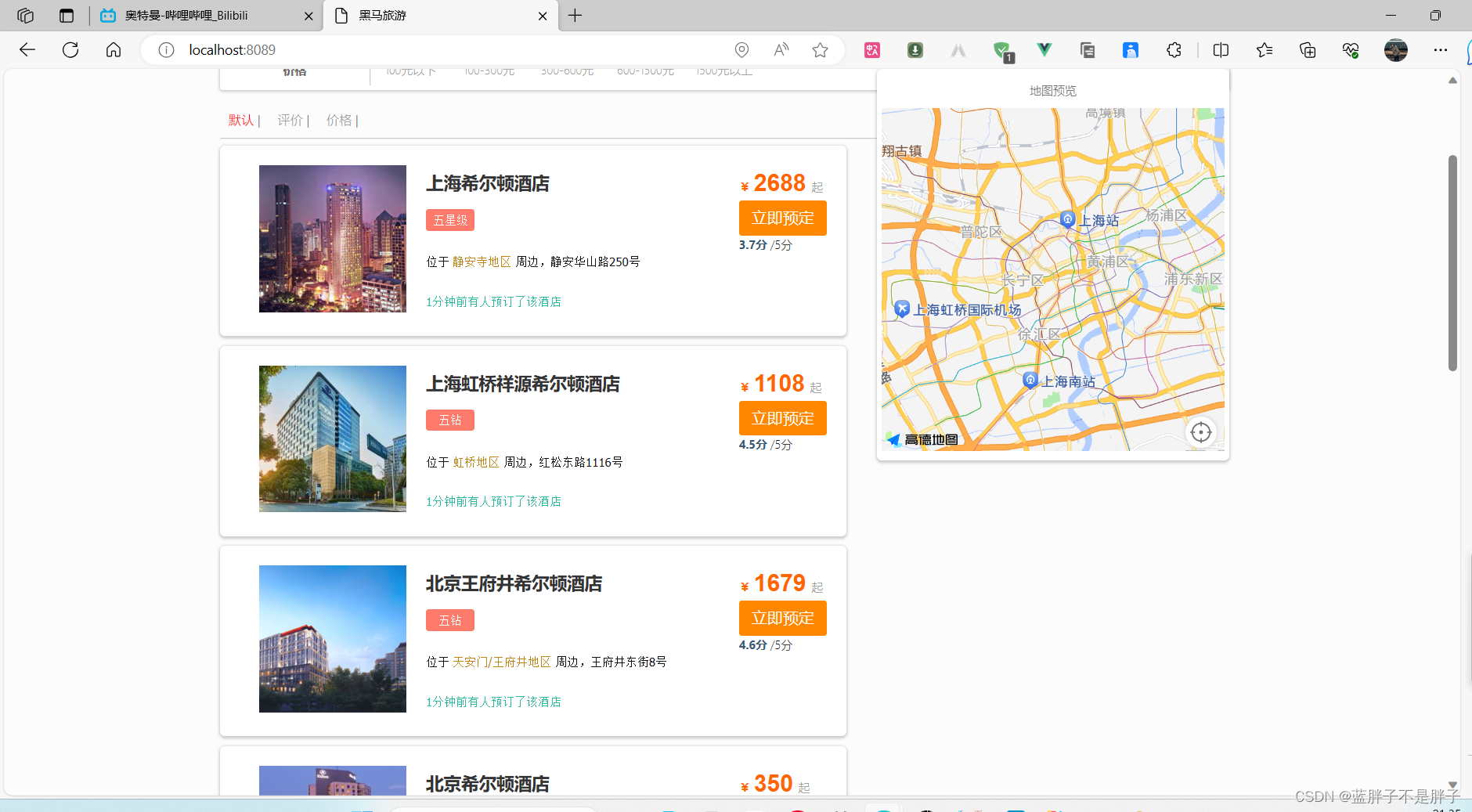The image size is (1472, 812).
Task: Open the green shield extension with badge
Action: [1002, 52]
